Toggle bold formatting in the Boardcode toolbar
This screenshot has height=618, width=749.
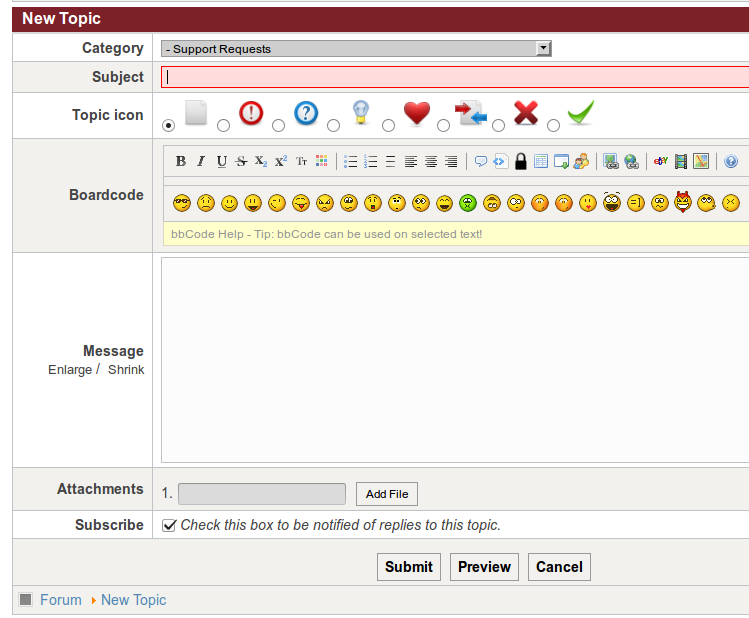tap(181, 161)
